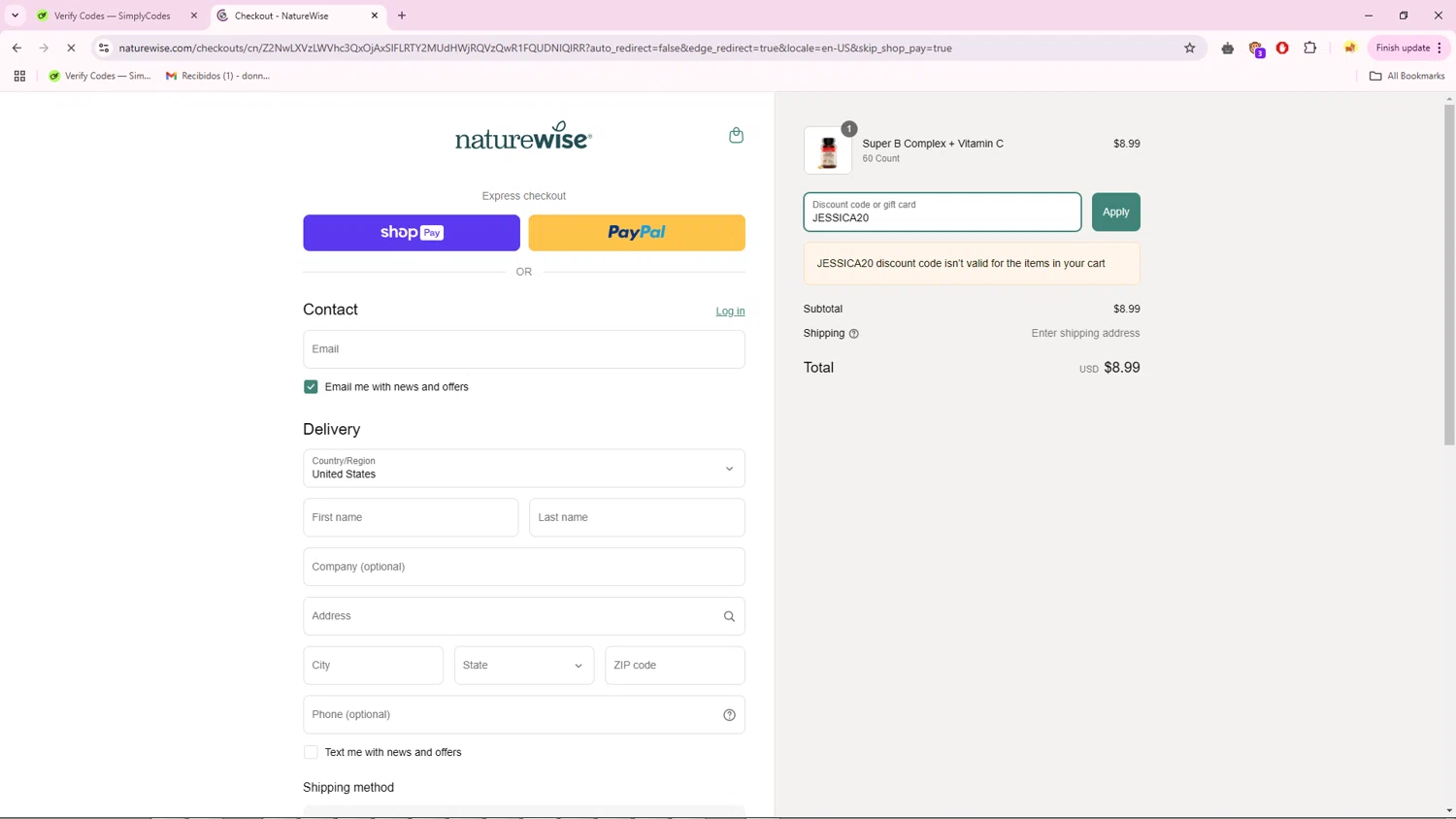Apply the discount code
Screen dimensions: 1456x819
click(1115, 212)
